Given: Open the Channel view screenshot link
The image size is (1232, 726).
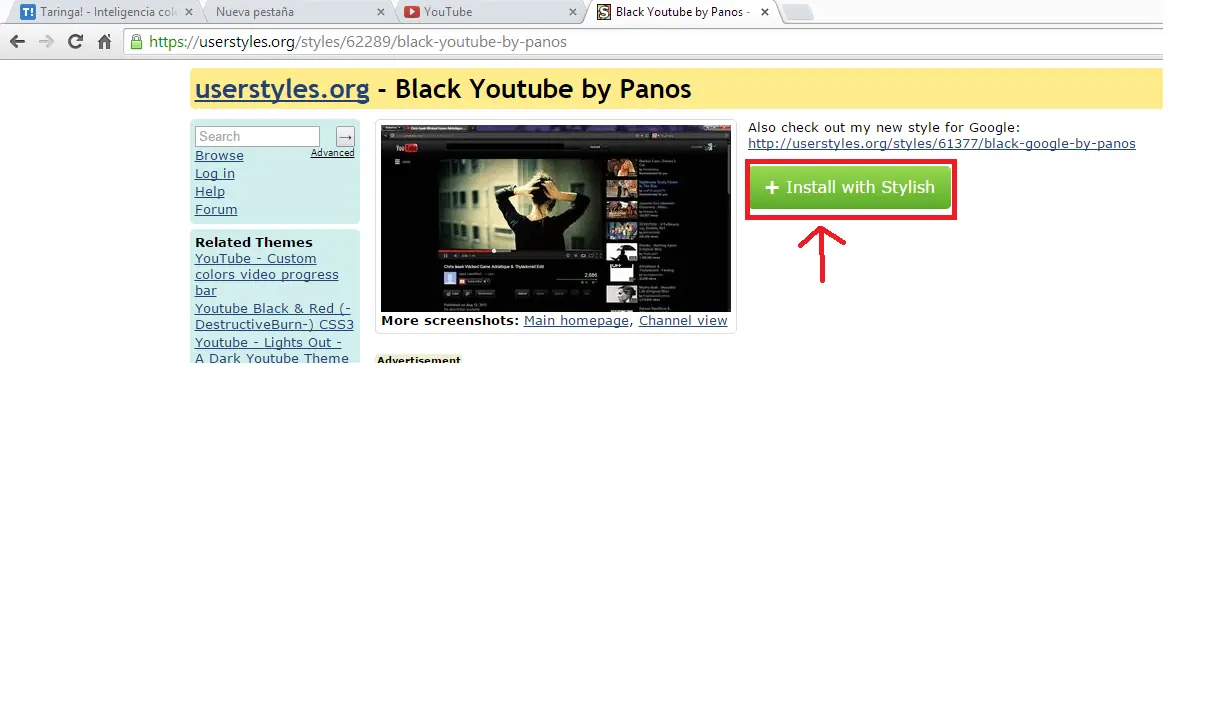Looking at the screenshot, I should pyautogui.click(x=683, y=321).
